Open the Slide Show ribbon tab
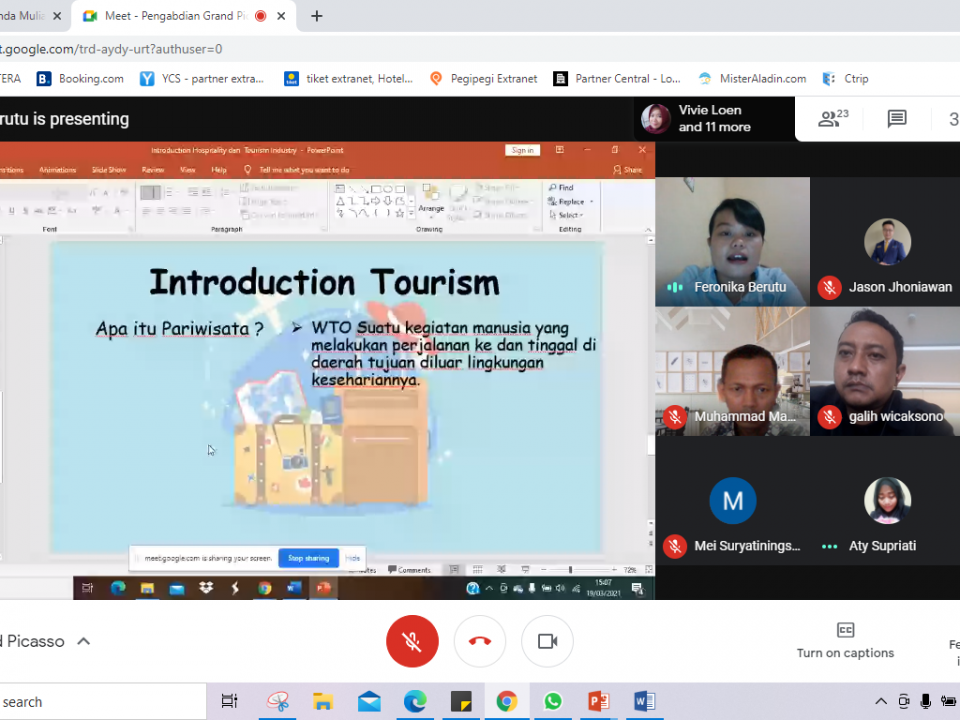The image size is (960, 720). 109,170
